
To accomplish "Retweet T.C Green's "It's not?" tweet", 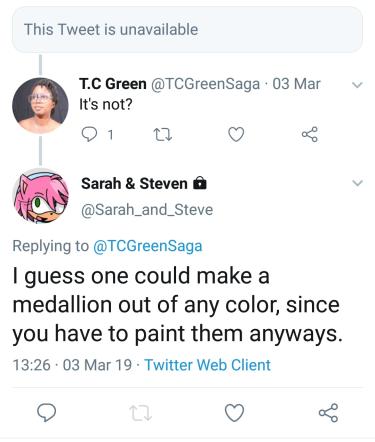I will pyautogui.click(x=162, y=135).
